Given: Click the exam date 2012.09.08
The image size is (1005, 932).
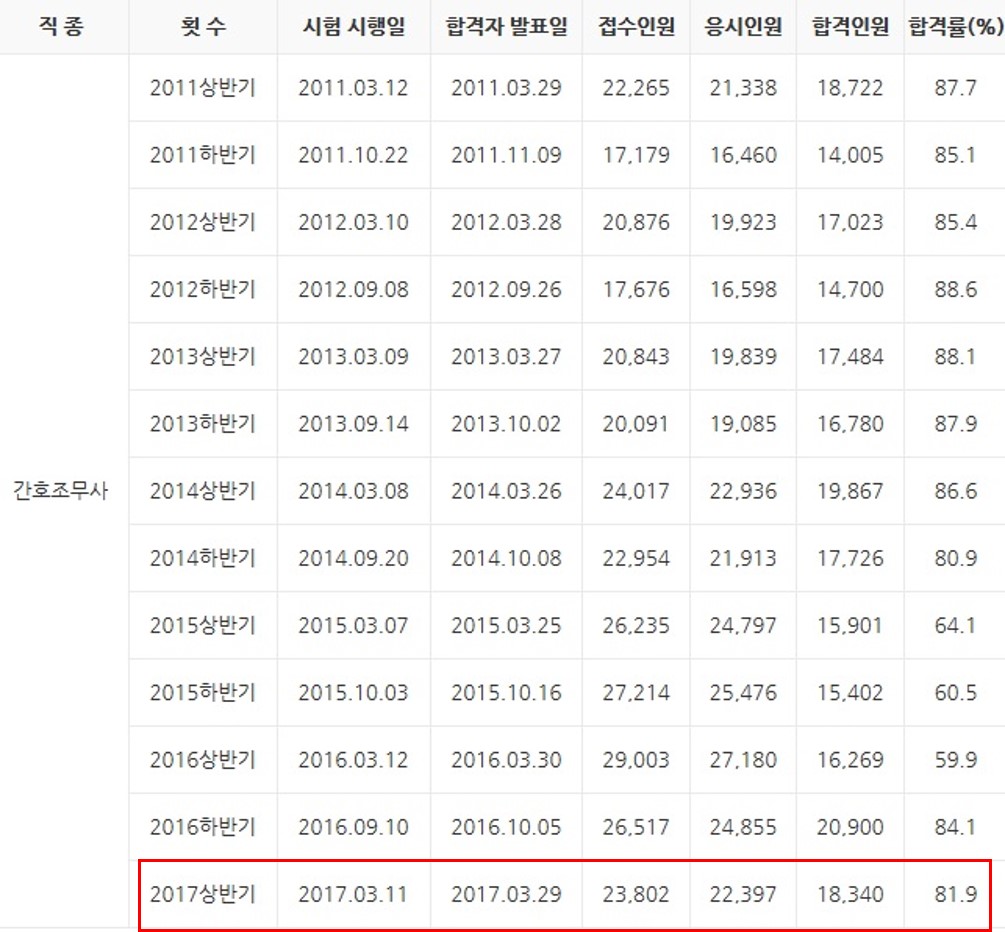Looking at the screenshot, I should 353,289.
